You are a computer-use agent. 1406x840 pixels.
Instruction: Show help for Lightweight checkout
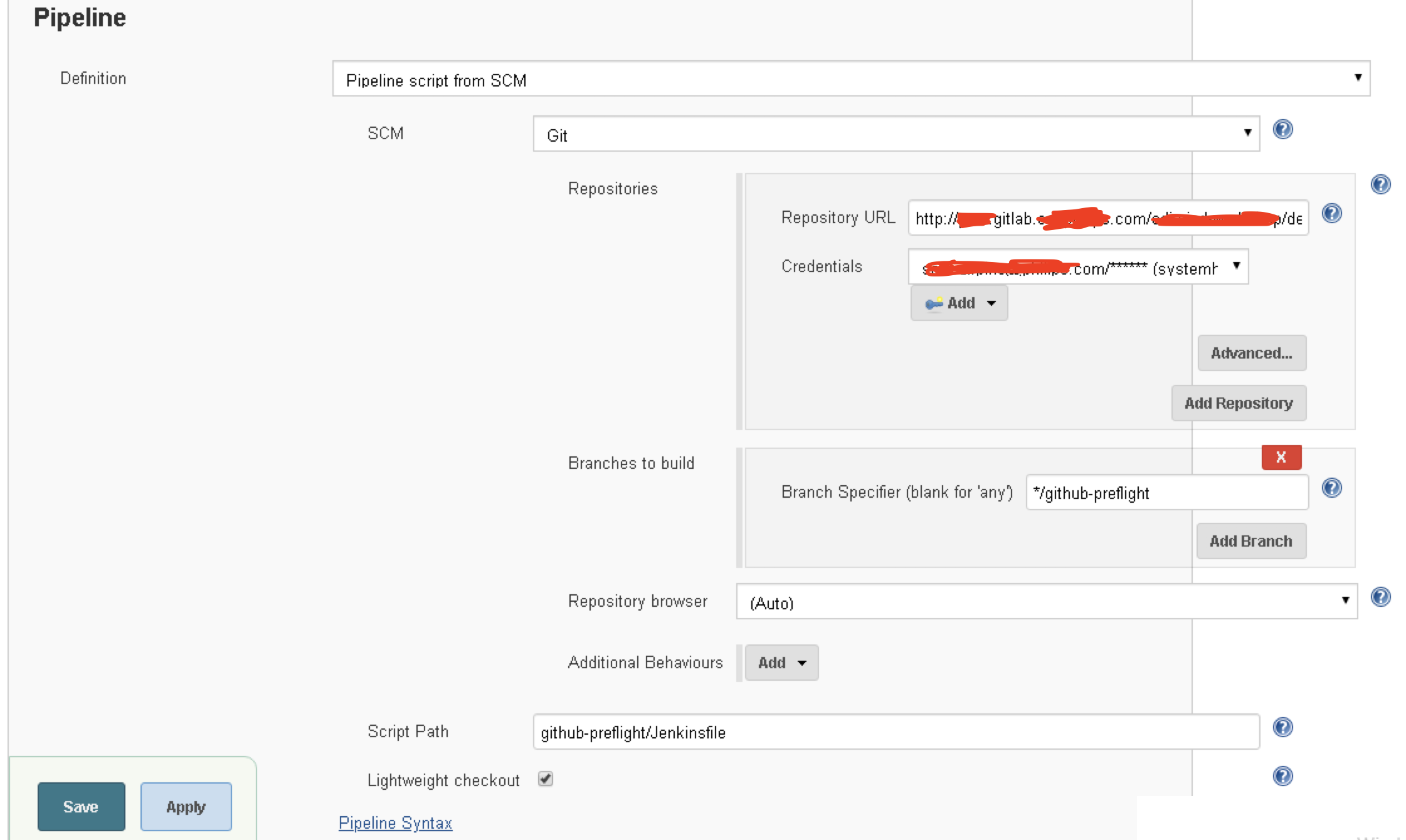[1282, 776]
